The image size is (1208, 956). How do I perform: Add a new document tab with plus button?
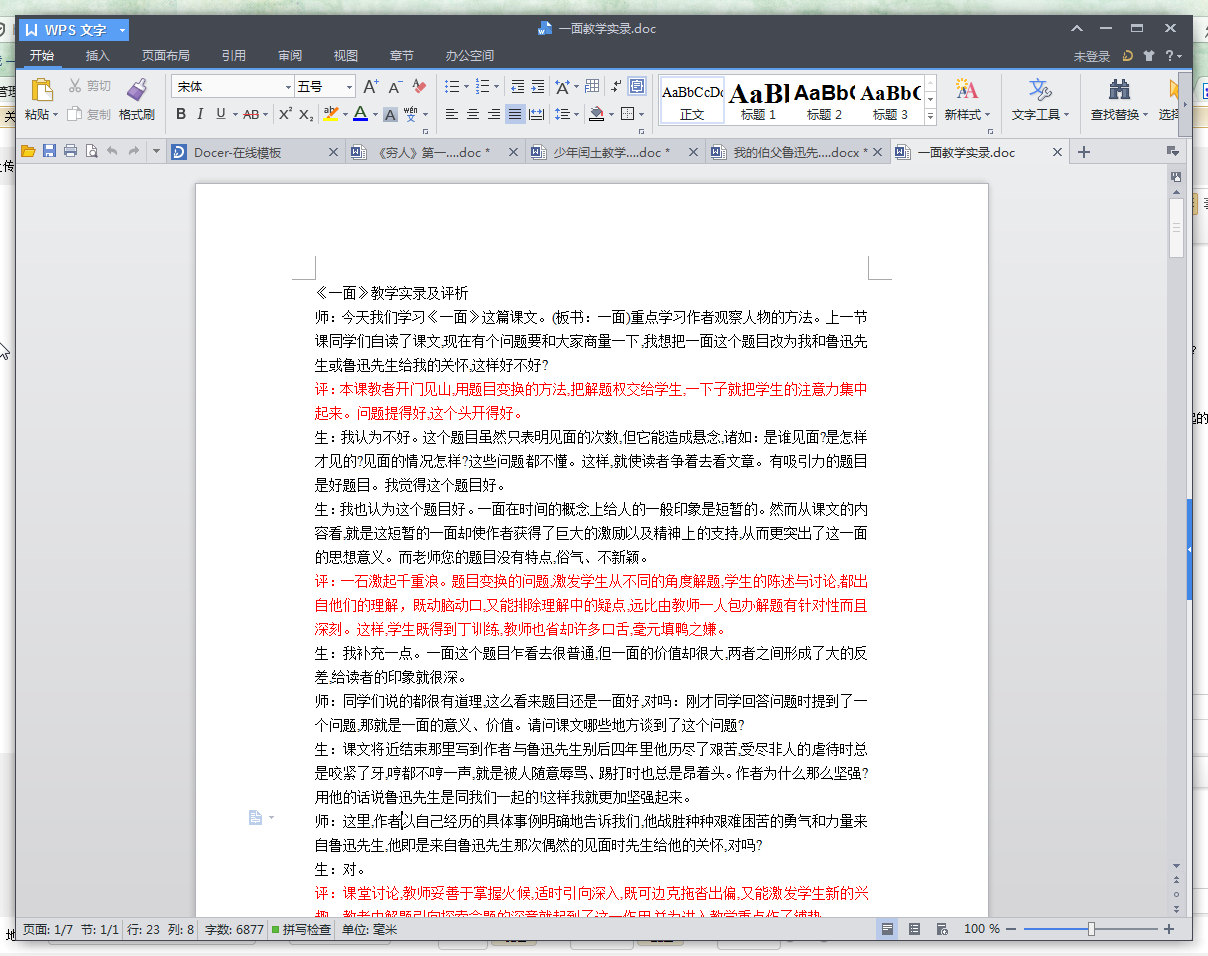coord(1083,152)
